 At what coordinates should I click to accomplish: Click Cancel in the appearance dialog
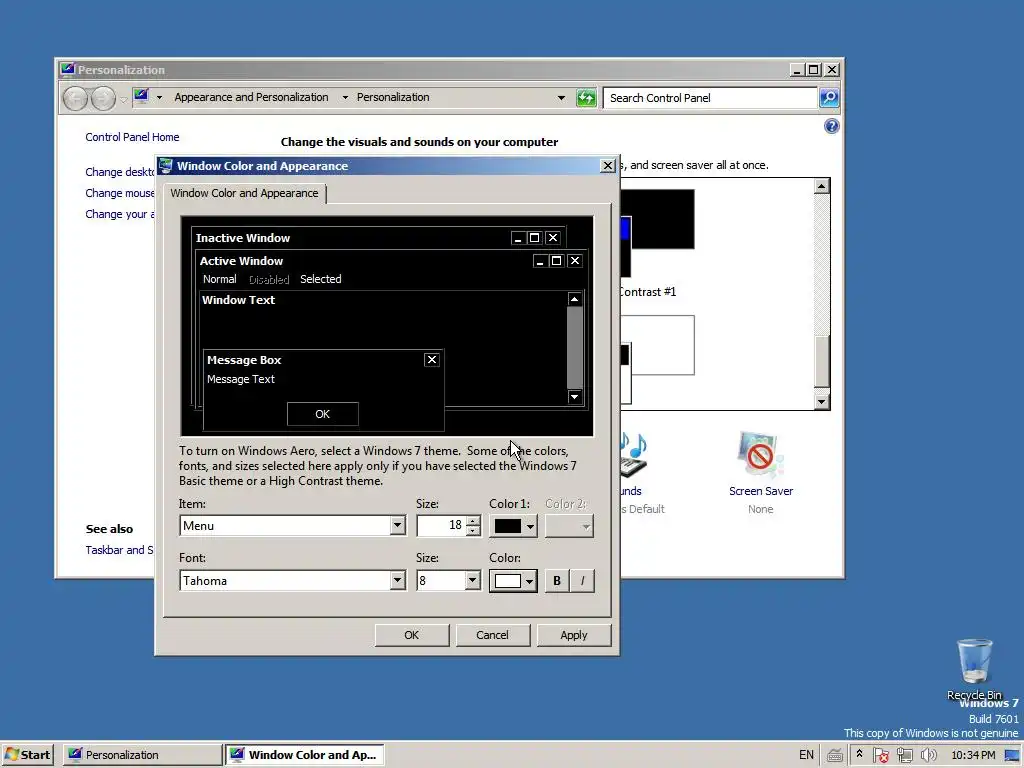[x=492, y=635]
